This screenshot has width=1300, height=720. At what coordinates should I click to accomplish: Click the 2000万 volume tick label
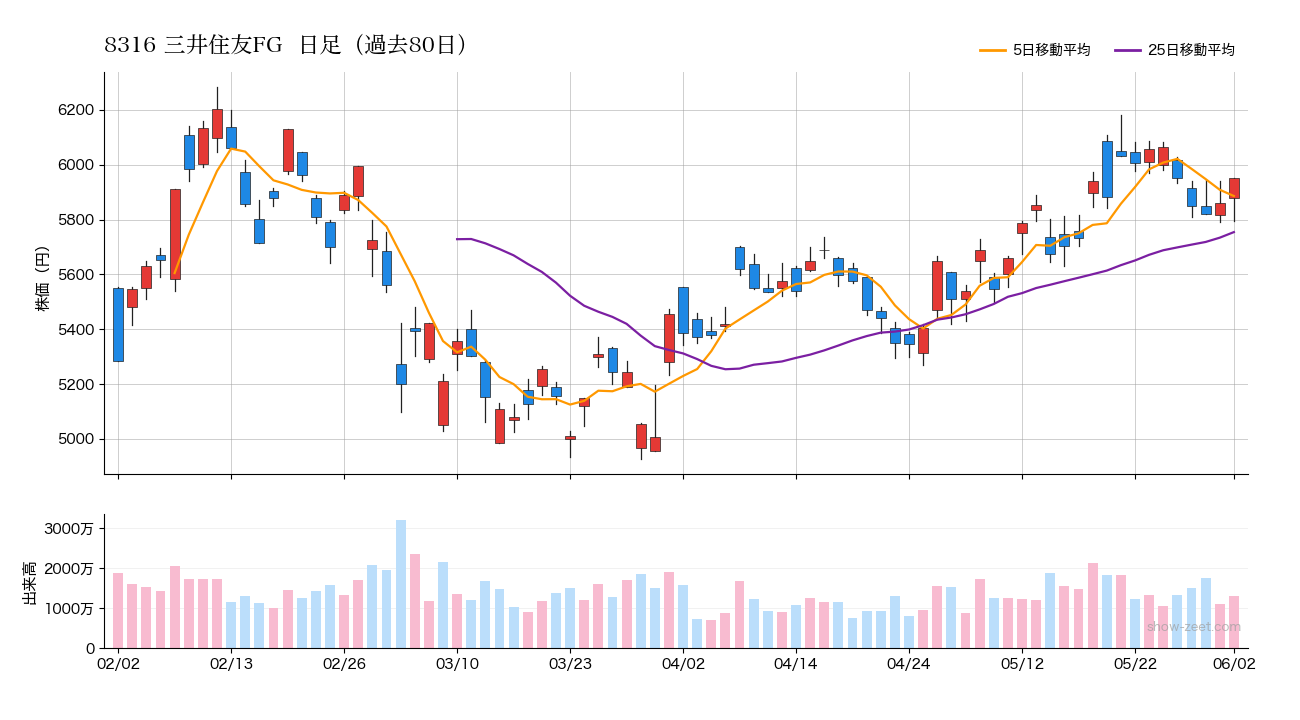[x=70, y=568]
